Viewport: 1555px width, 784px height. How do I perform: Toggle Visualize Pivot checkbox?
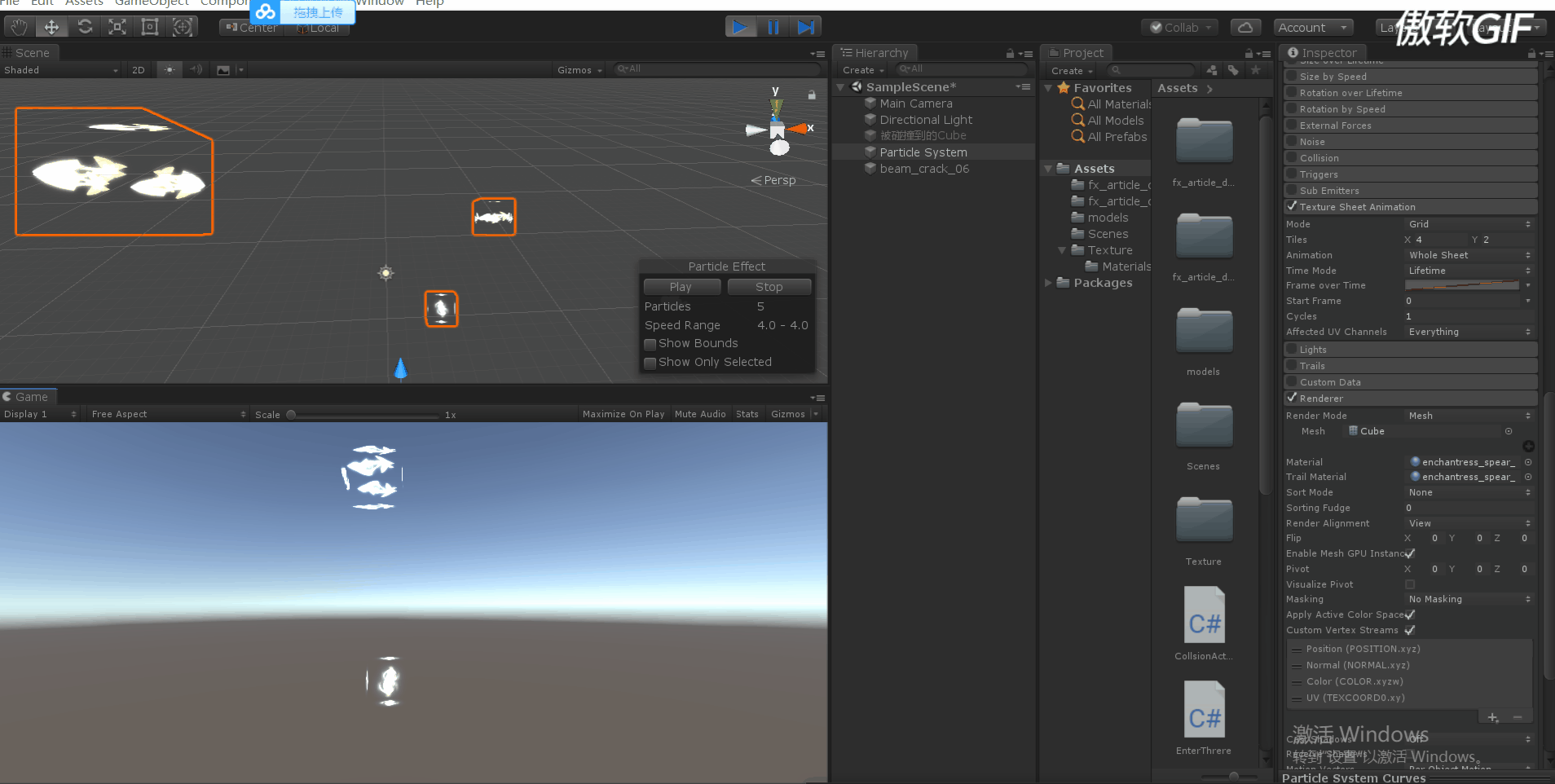[x=1410, y=584]
